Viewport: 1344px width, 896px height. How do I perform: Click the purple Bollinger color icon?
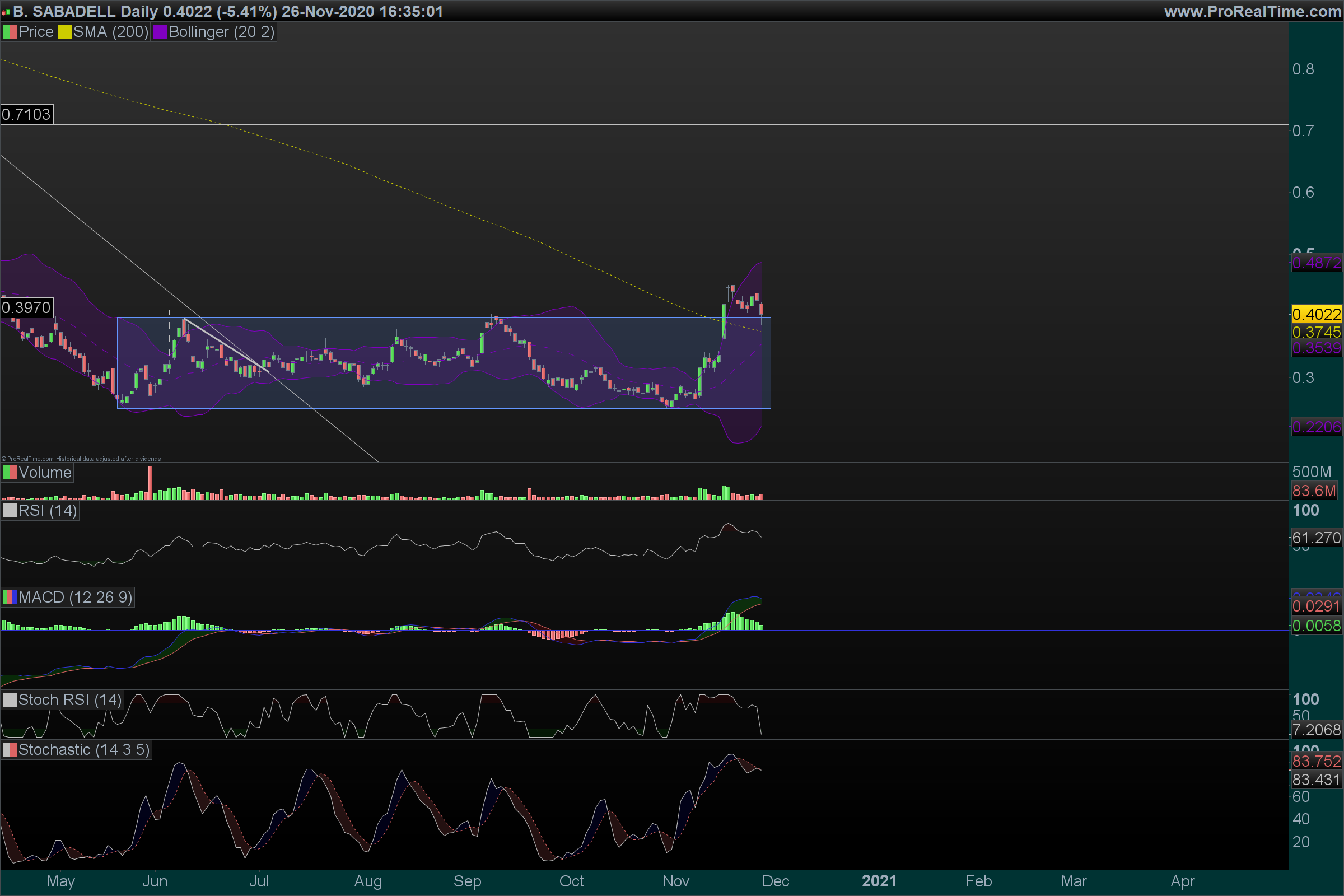point(160,32)
